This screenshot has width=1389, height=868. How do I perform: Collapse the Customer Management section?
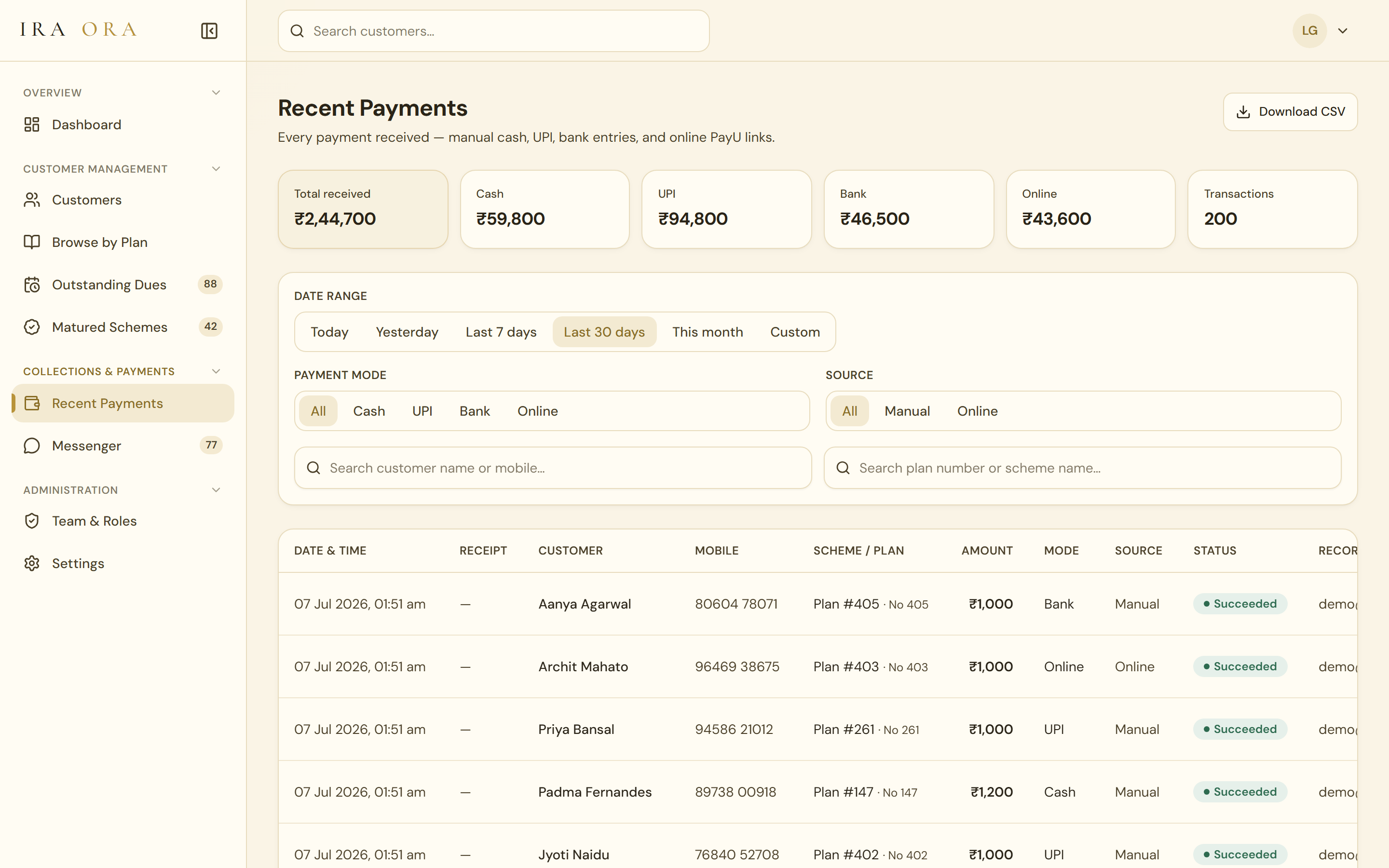[216, 169]
